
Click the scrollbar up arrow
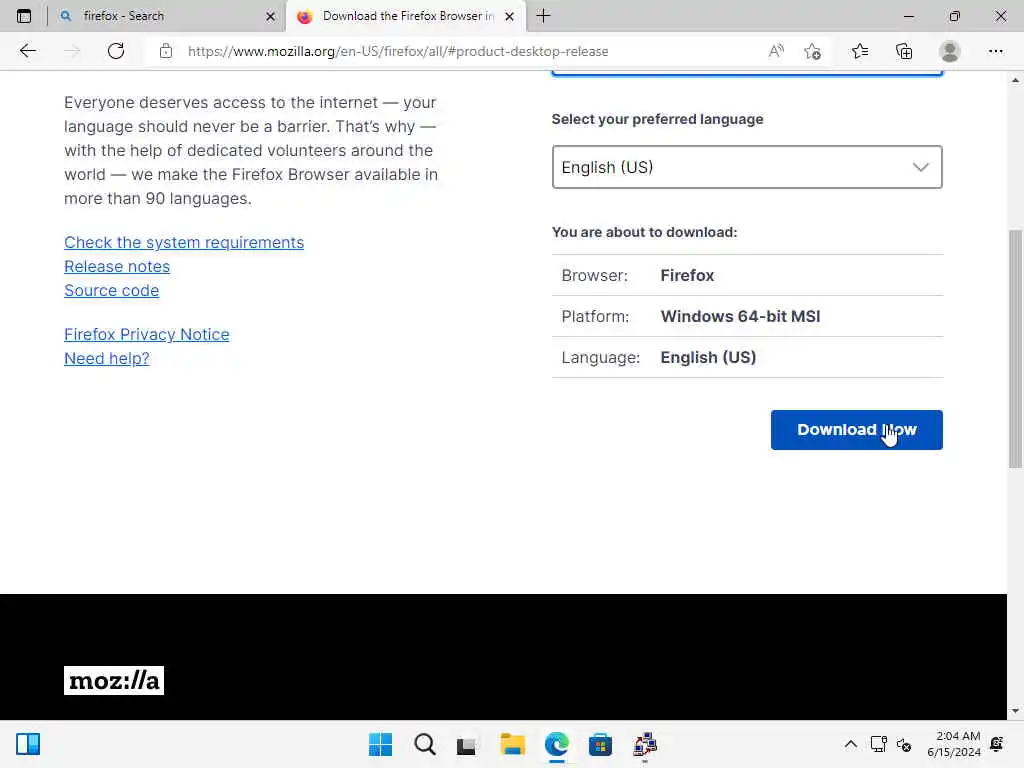click(1015, 80)
